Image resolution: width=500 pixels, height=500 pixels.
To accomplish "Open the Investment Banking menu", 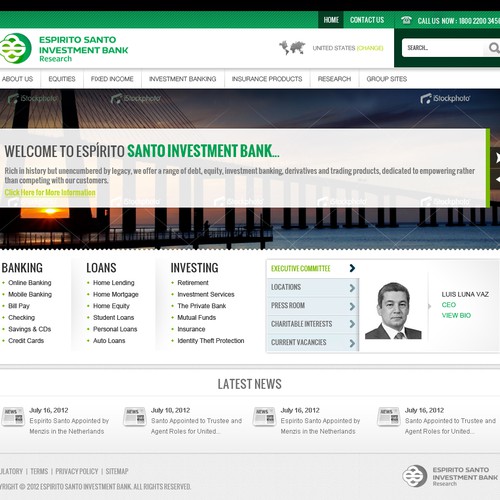I will point(182,79).
